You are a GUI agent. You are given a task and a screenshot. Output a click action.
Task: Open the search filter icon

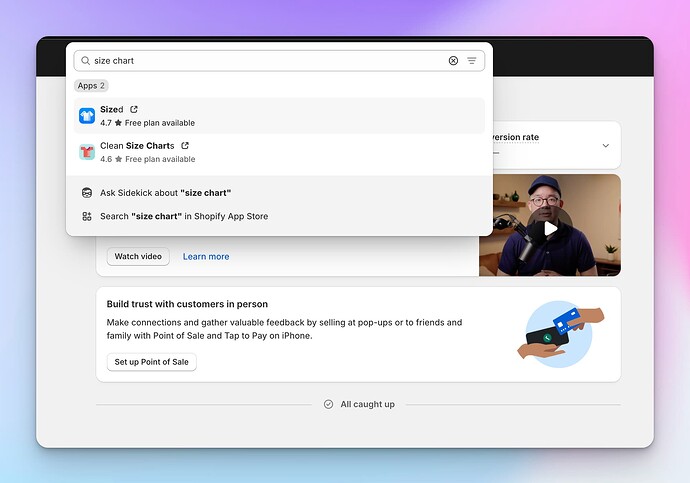tap(472, 61)
